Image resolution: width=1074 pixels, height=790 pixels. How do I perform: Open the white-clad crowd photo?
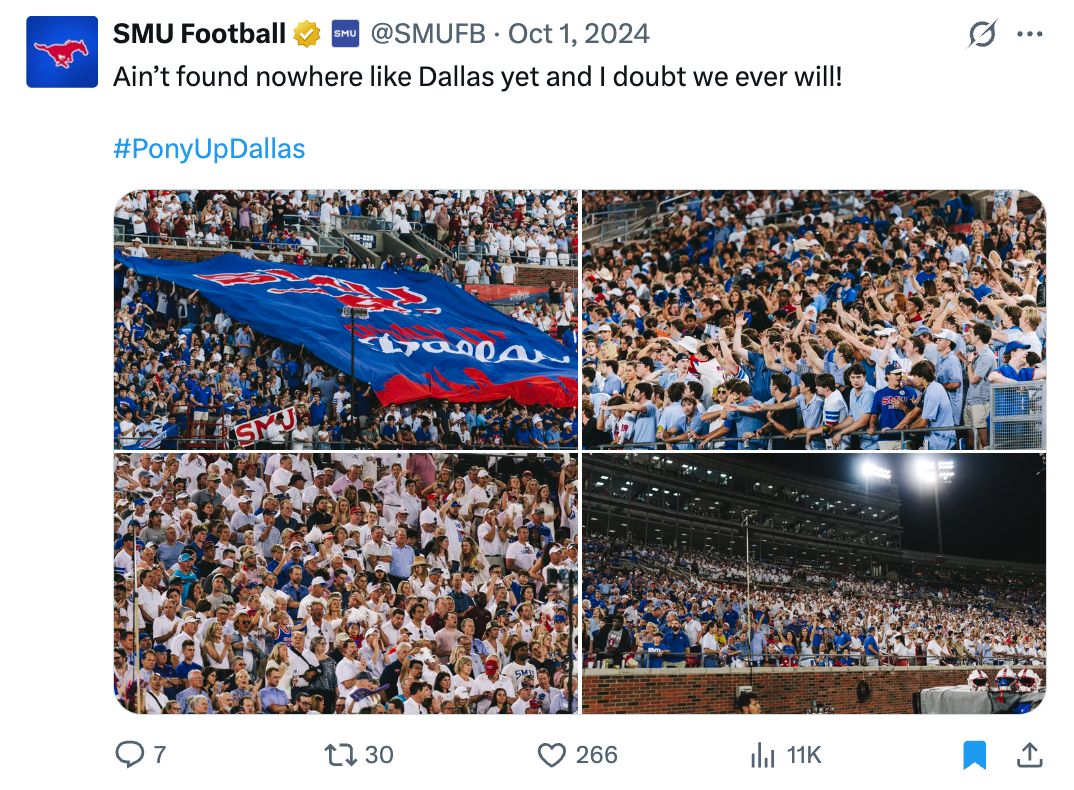pos(346,583)
